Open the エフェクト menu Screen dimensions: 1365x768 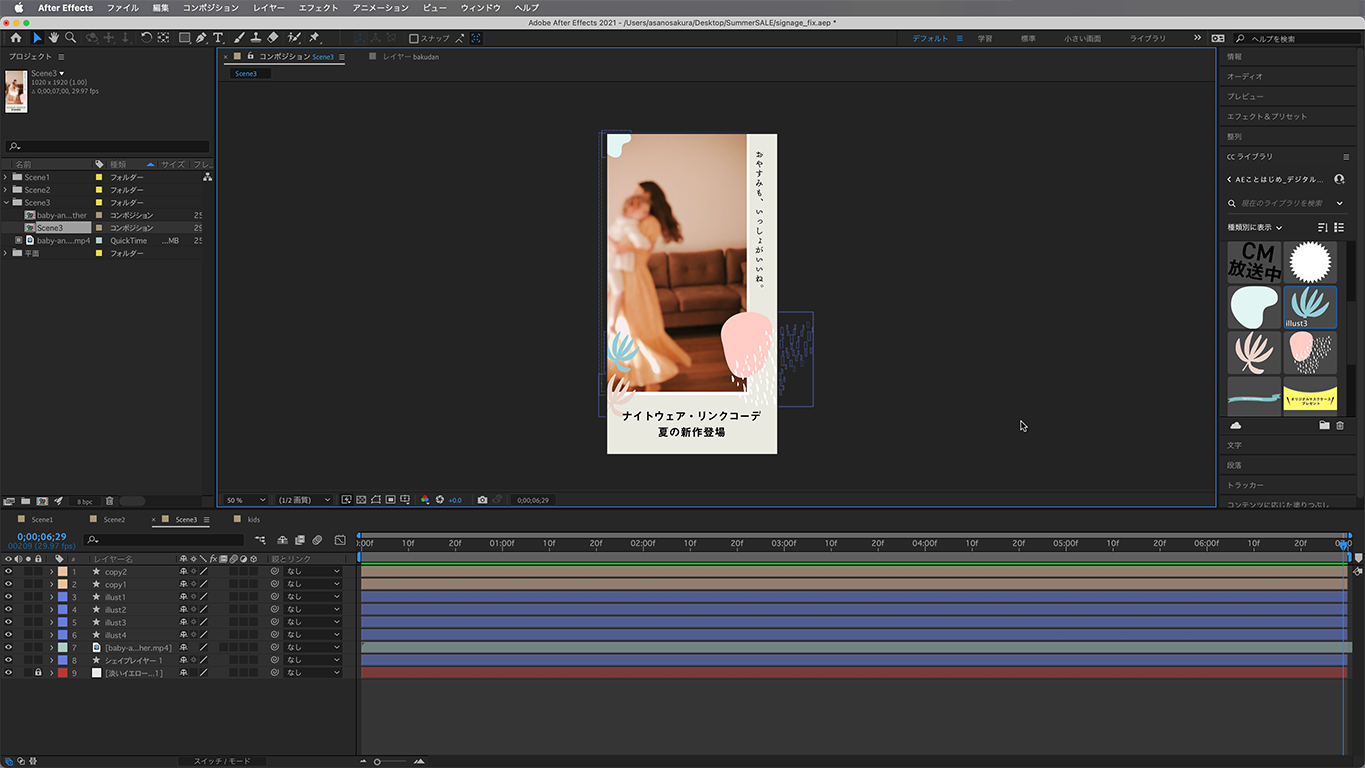click(319, 8)
